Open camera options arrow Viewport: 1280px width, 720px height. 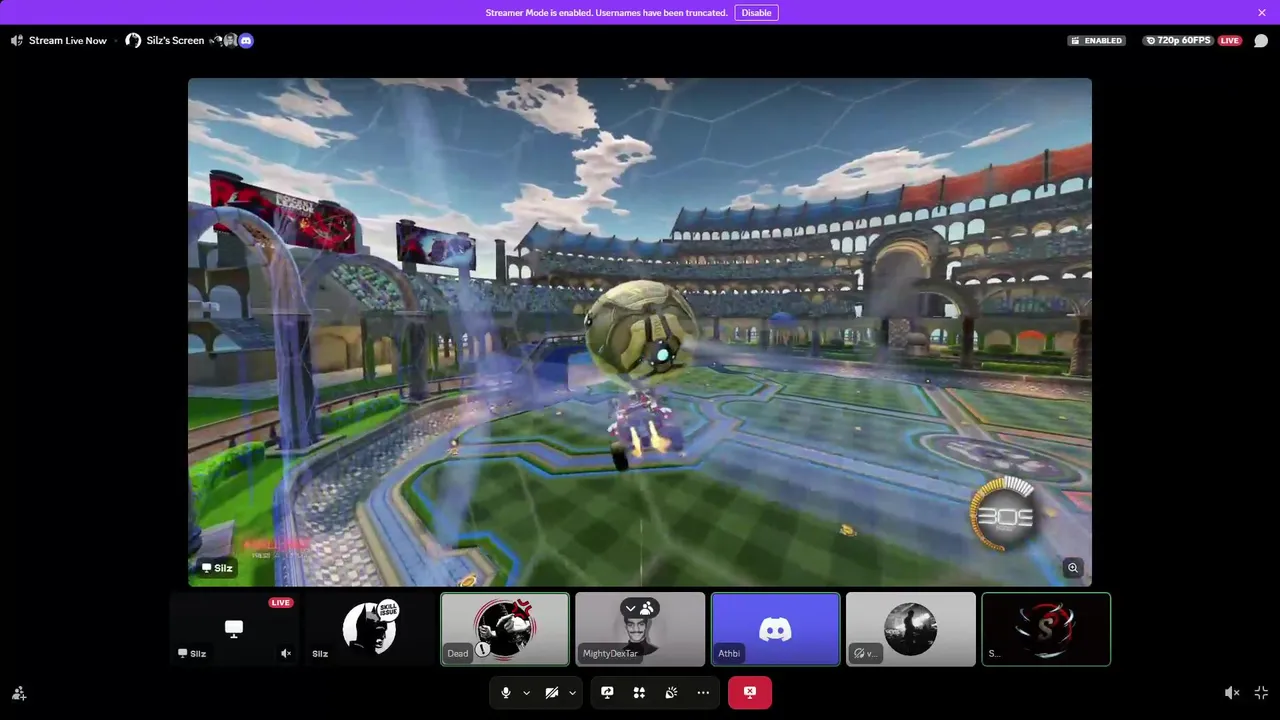(x=572, y=692)
